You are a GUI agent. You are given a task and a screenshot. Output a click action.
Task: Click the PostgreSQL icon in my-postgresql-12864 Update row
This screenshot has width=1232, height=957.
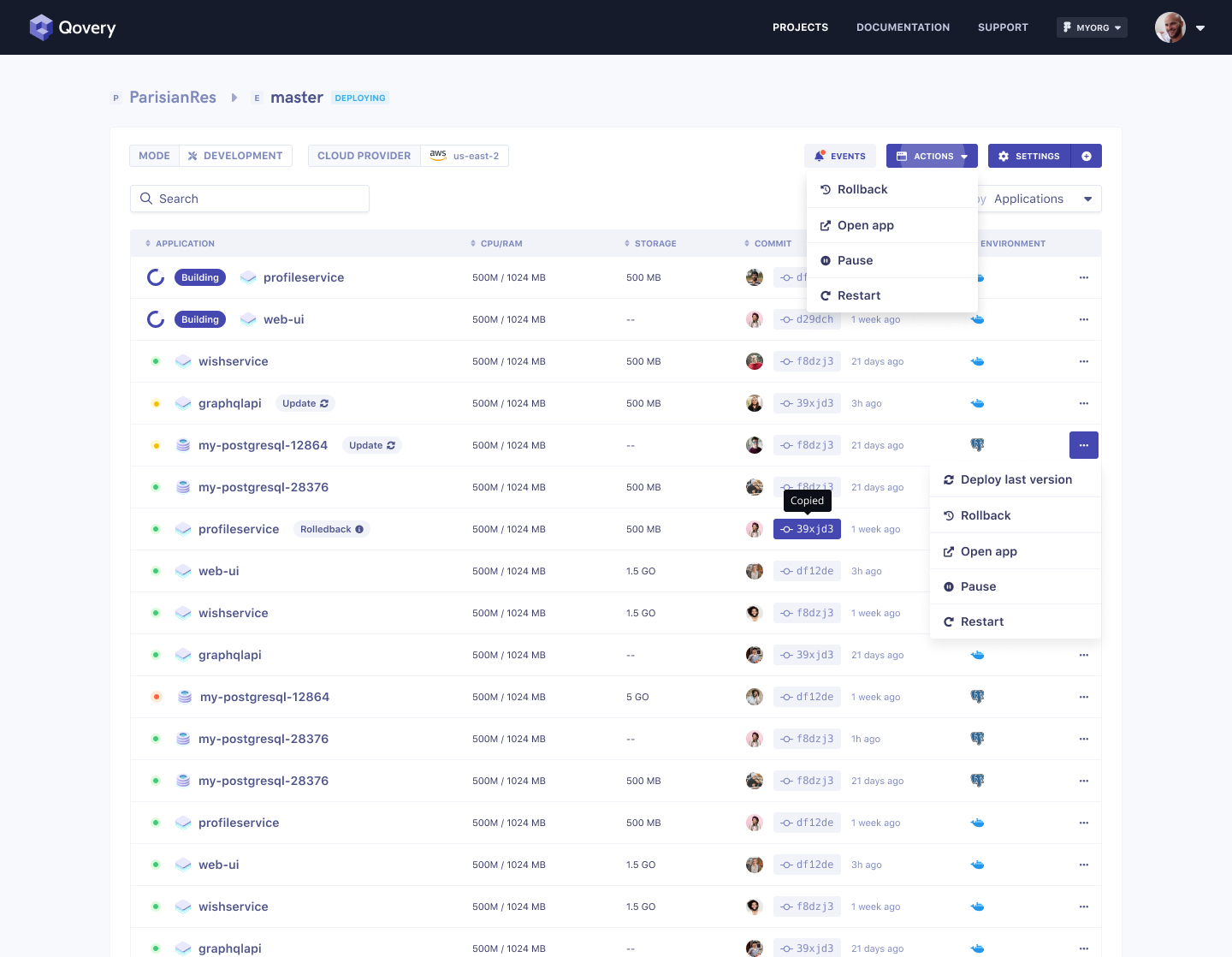coord(977,445)
